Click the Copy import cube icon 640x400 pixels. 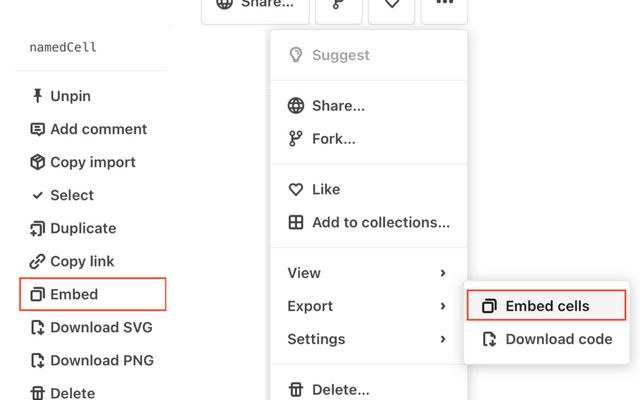38,162
